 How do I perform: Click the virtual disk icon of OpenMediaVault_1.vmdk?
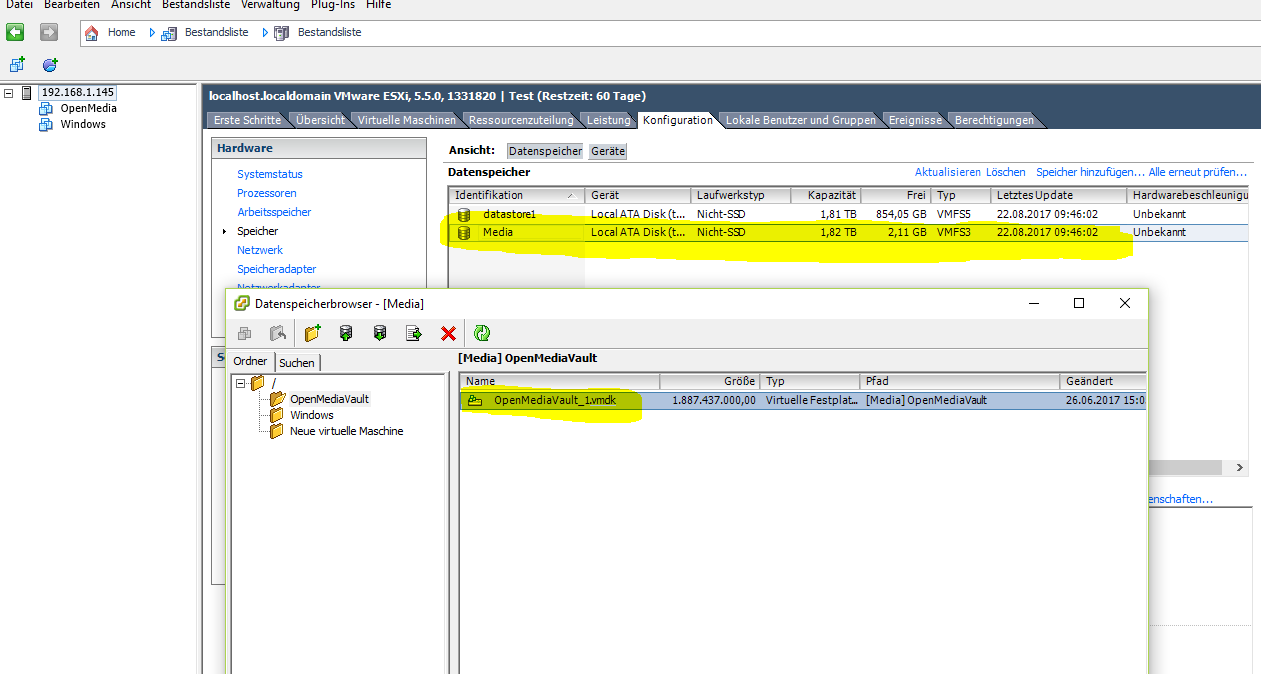(475, 400)
